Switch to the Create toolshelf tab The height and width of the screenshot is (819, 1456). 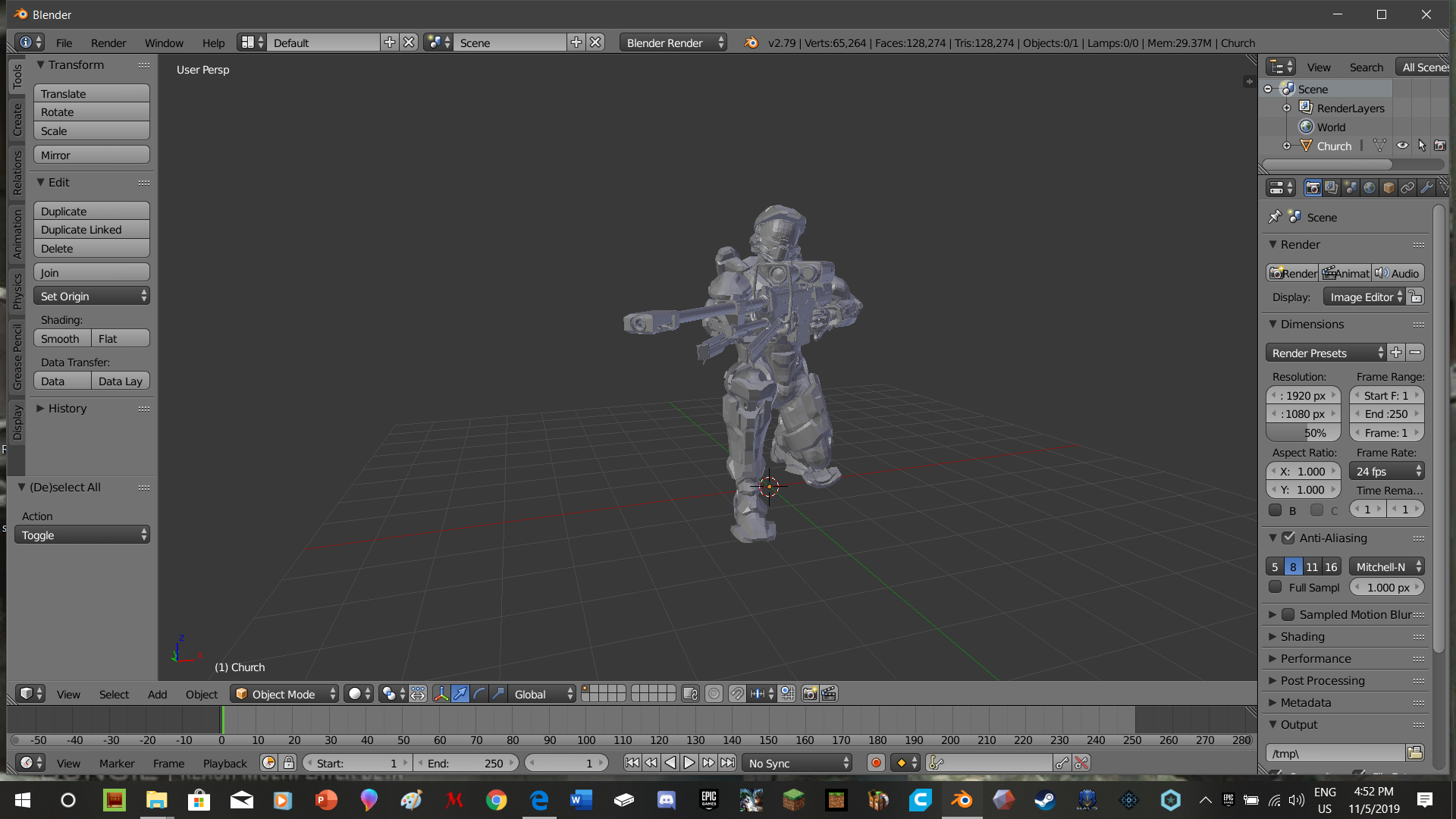click(x=17, y=119)
